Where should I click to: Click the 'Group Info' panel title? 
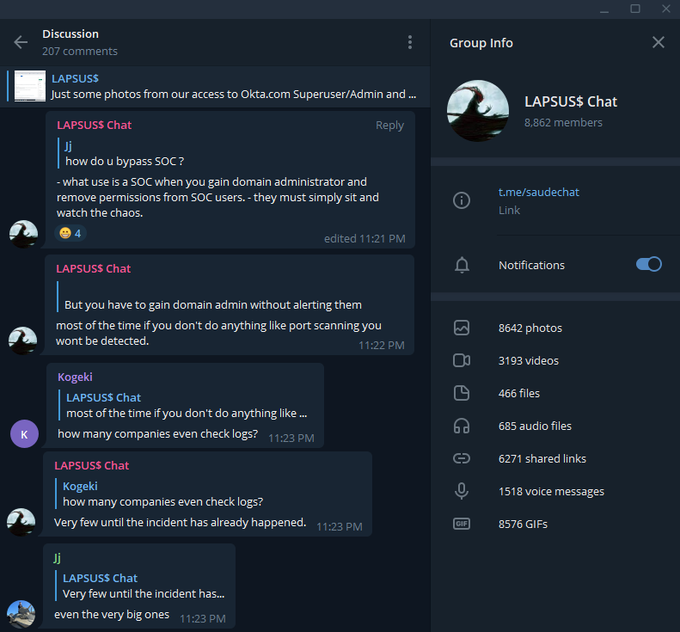click(481, 43)
